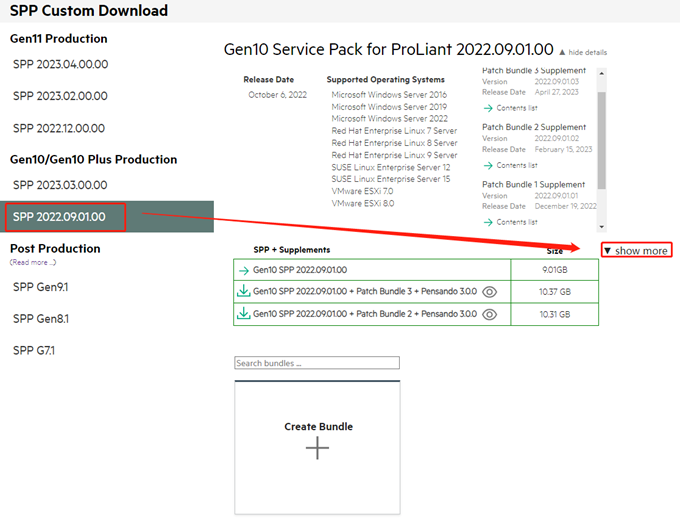
Task: Collapse details with hide details toggle
Action: click(582, 52)
